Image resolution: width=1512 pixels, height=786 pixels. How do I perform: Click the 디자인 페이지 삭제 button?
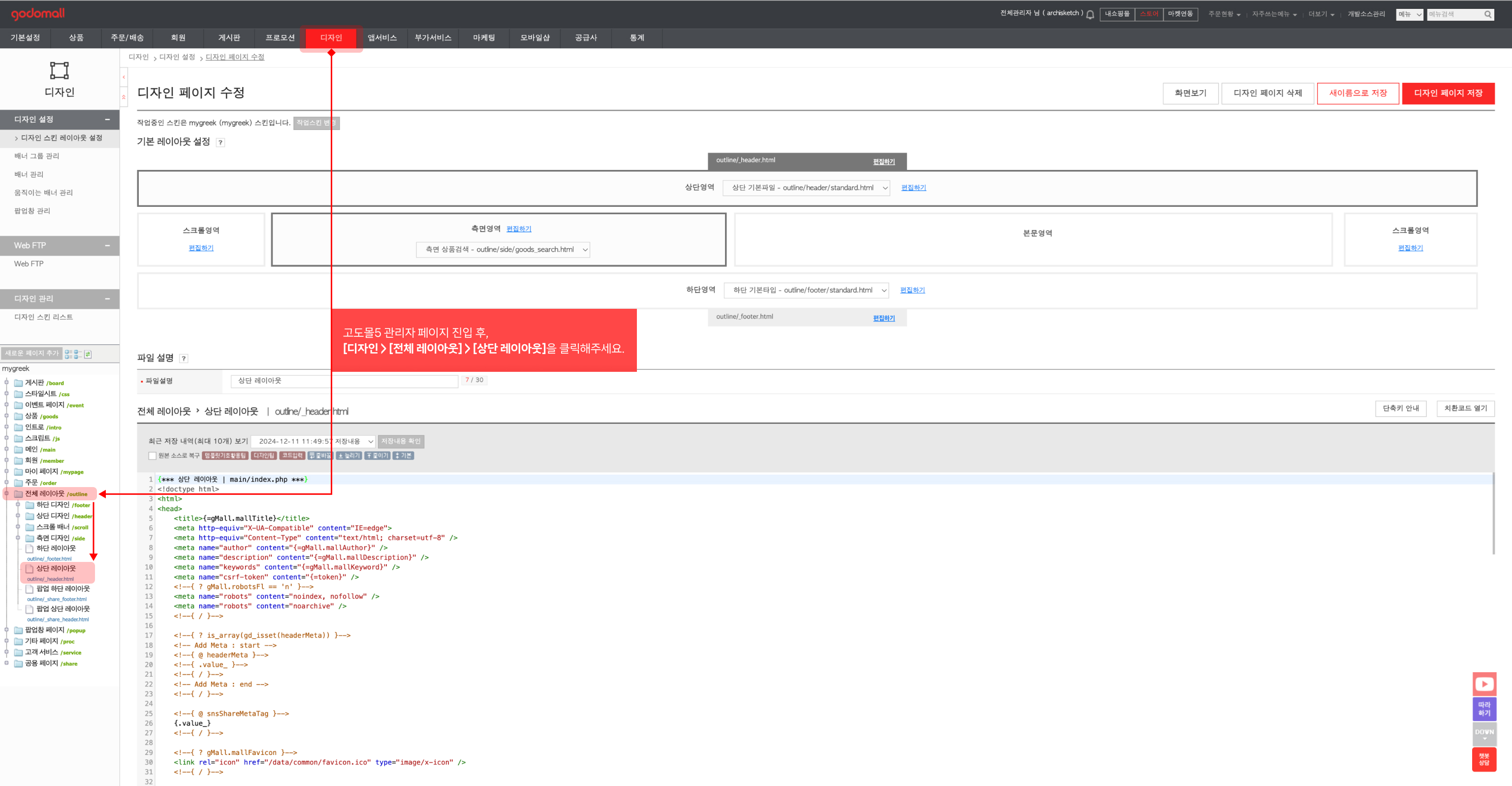click(x=1268, y=94)
